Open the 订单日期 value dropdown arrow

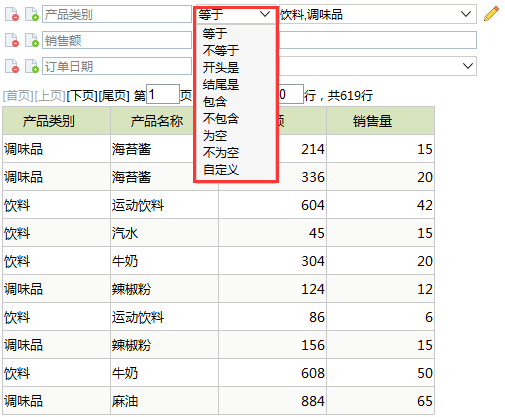tap(468, 66)
